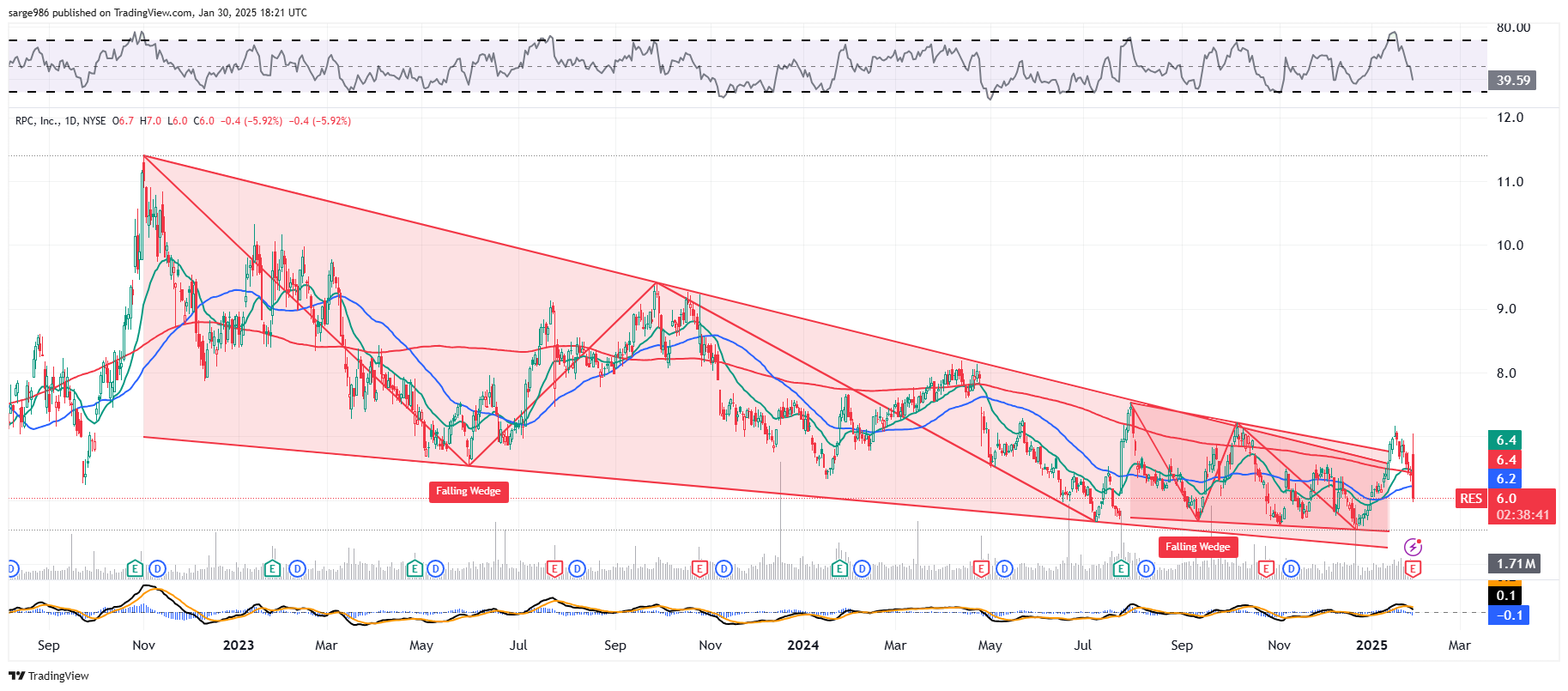Click the RSI value label 39.59
1568x691 pixels.
pyautogui.click(x=1513, y=81)
